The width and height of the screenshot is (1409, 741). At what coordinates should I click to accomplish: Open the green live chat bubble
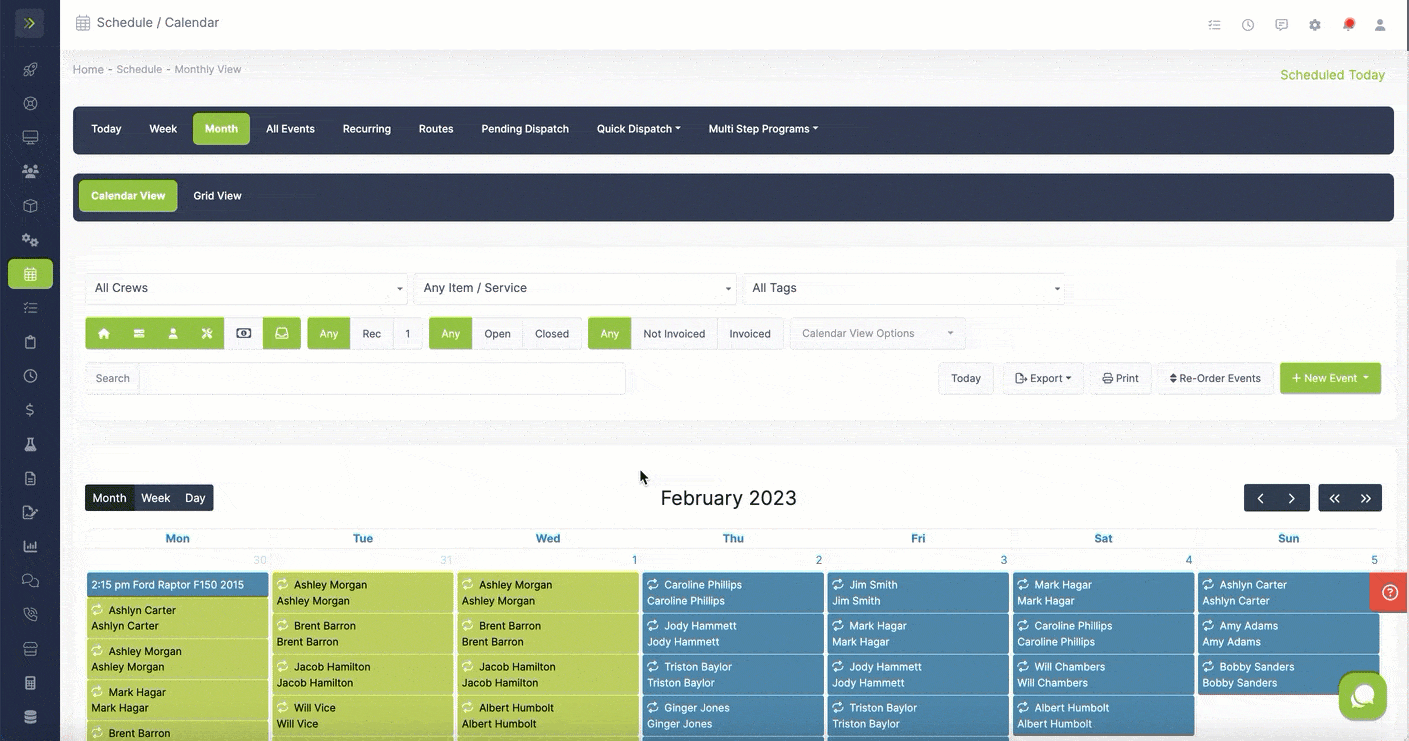(1363, 697)
